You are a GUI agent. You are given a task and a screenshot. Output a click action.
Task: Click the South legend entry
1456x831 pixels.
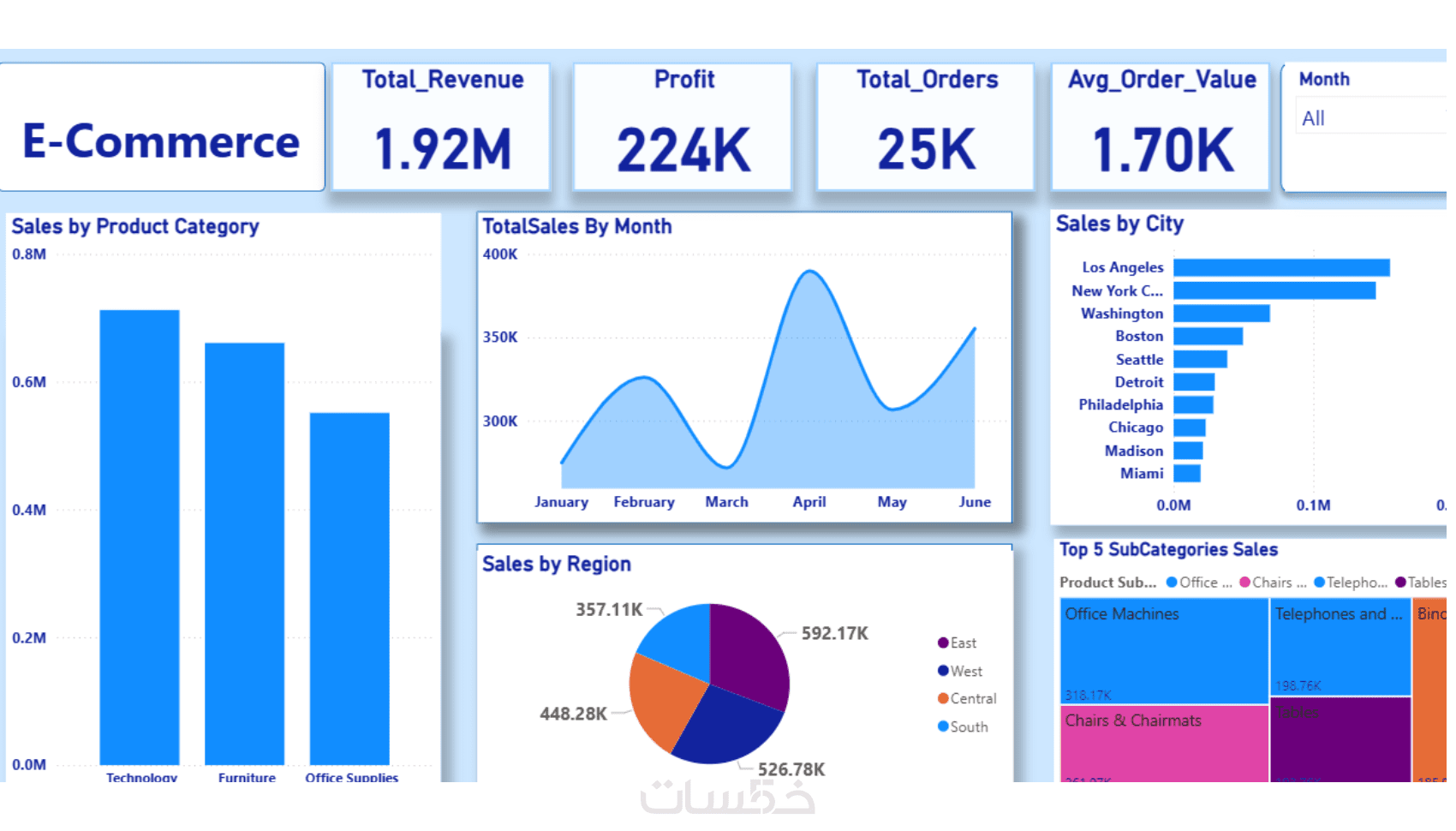click(x=964, y=726)
